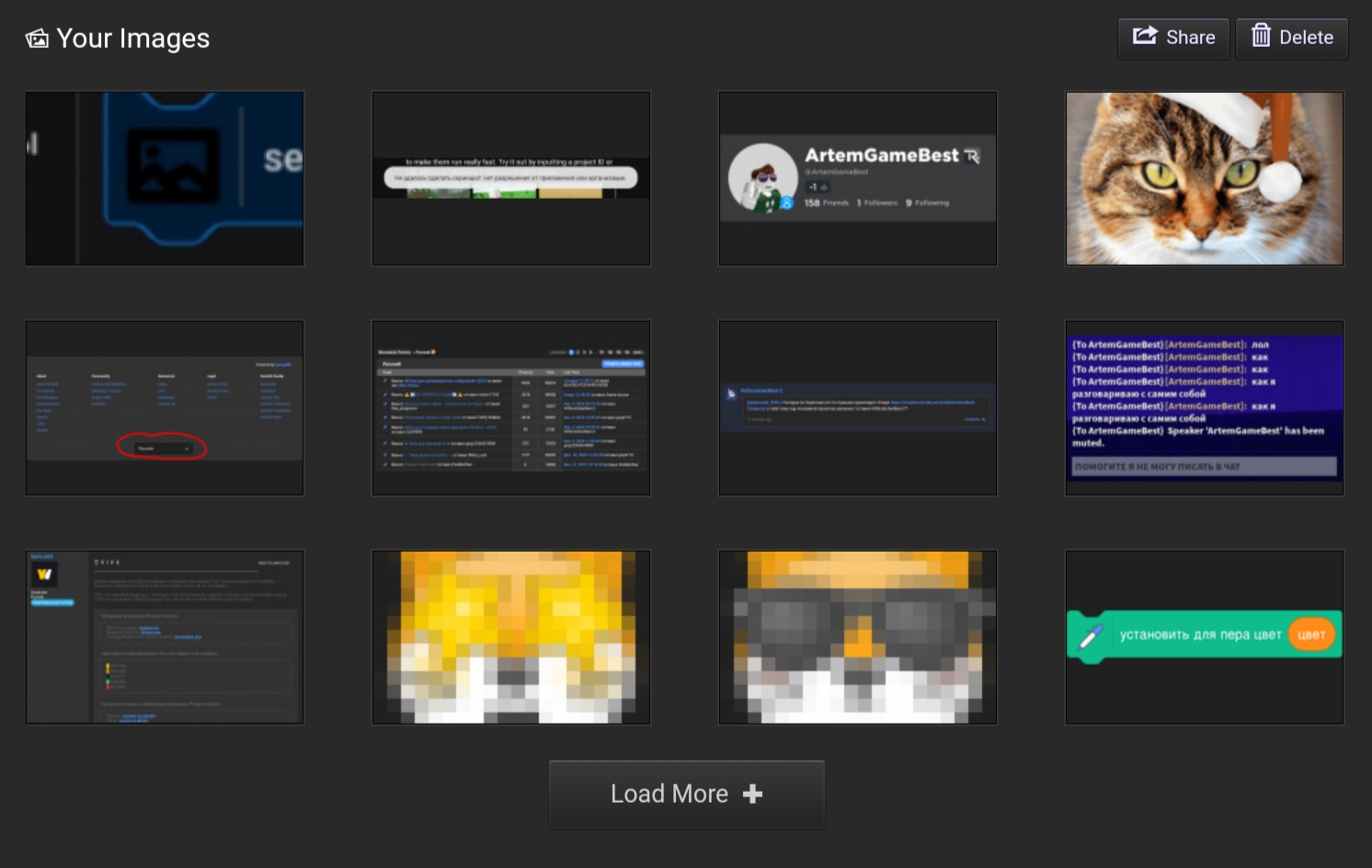The width and height of the screenshot is (1372, 868).
Task: Open the pixelated sunglasses avatar thumbnail
Action: point(857,636)
